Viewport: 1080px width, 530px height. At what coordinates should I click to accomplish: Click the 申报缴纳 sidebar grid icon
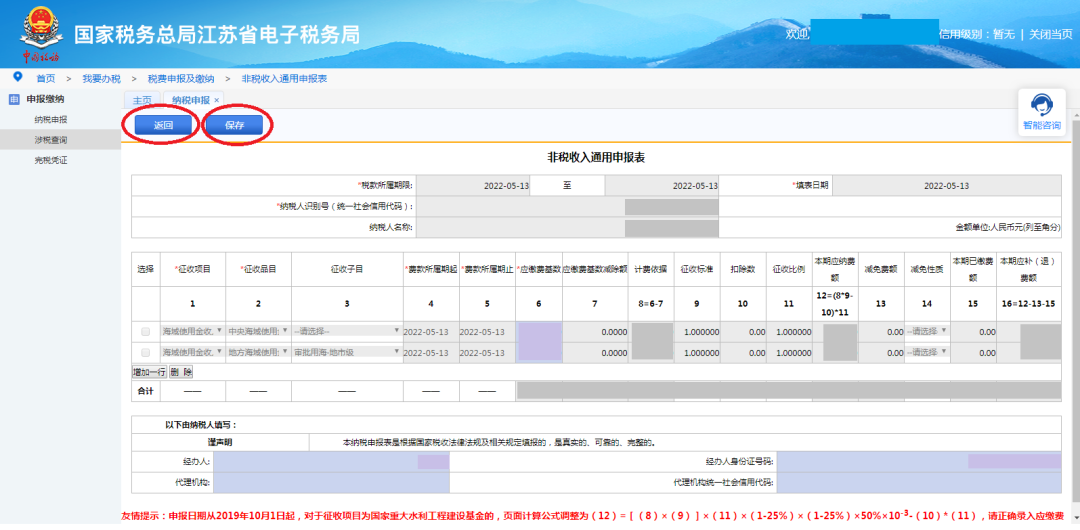(x=14, y=99)
